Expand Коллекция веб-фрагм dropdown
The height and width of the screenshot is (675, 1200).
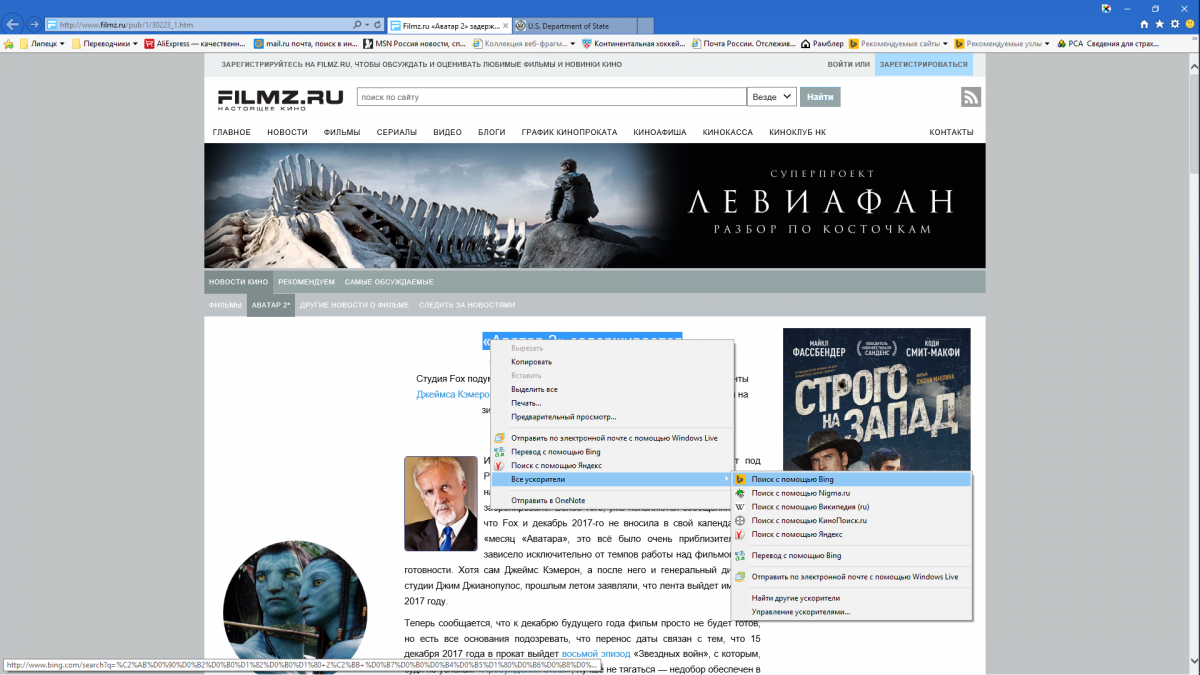tap(573, 44)
